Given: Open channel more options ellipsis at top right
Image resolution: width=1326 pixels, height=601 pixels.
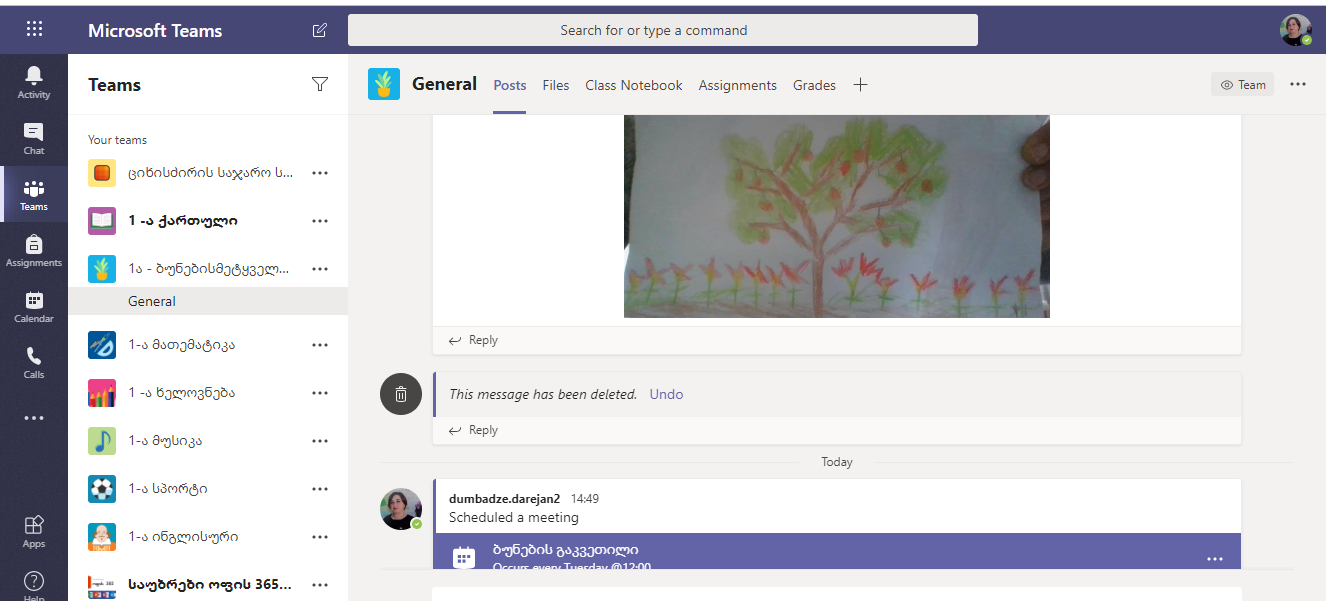Looking at the screenshot, I should (1298, 85).
